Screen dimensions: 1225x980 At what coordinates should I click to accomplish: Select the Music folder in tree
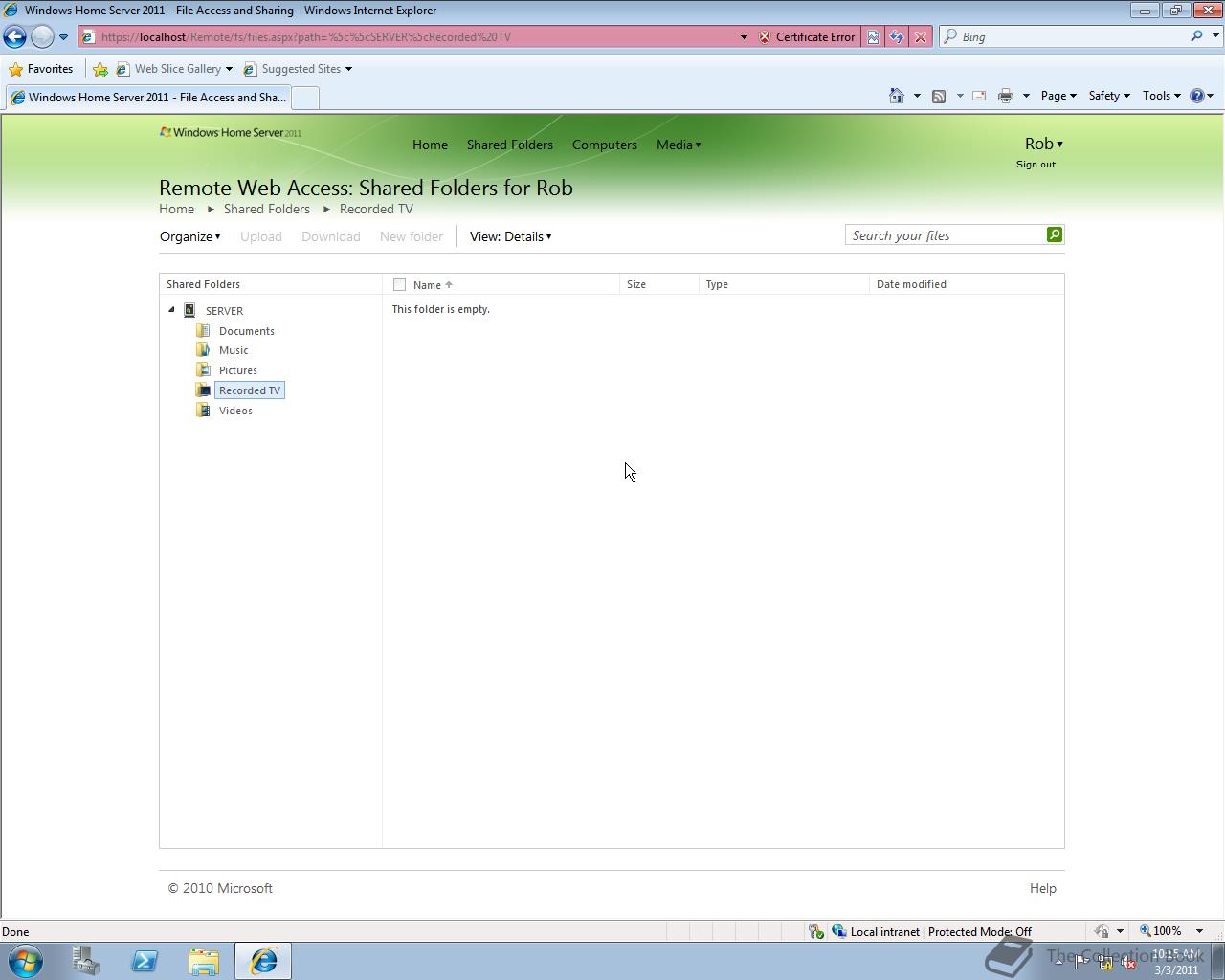(x=233, y=350)
